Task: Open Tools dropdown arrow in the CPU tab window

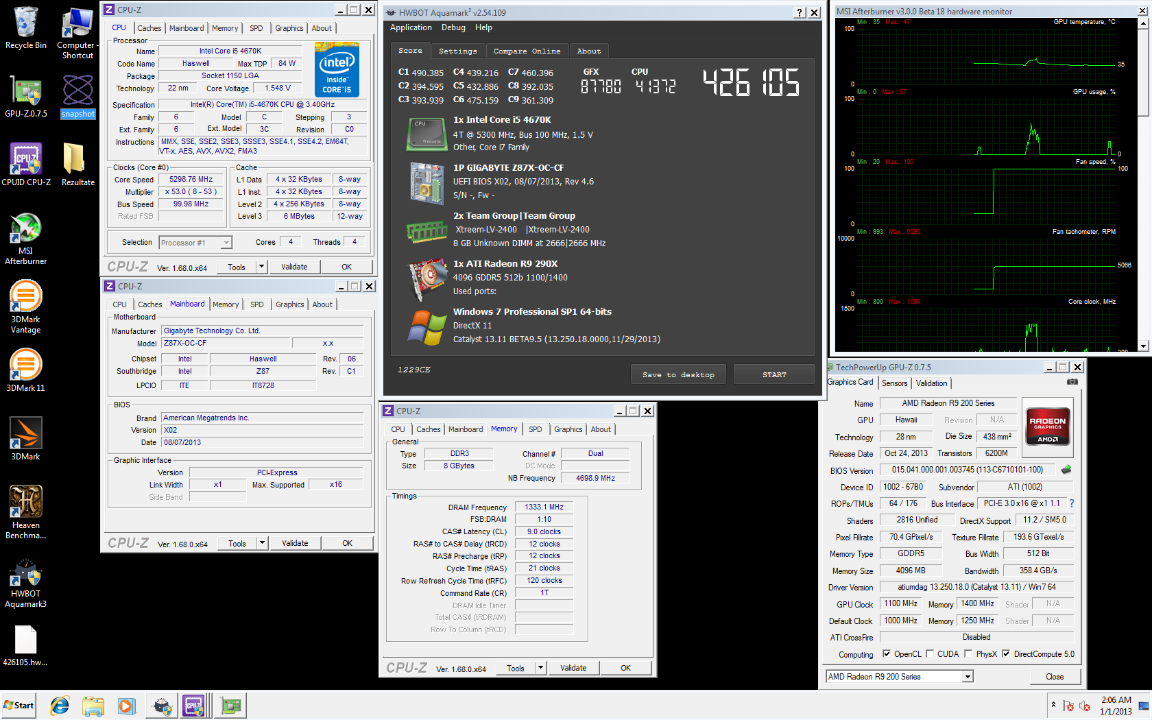Action: click(x=261, y=267)
